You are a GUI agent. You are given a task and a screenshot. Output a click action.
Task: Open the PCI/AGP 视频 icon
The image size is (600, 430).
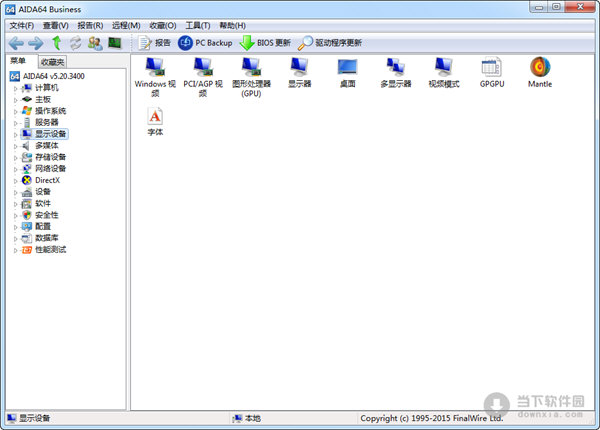(203, 77)
